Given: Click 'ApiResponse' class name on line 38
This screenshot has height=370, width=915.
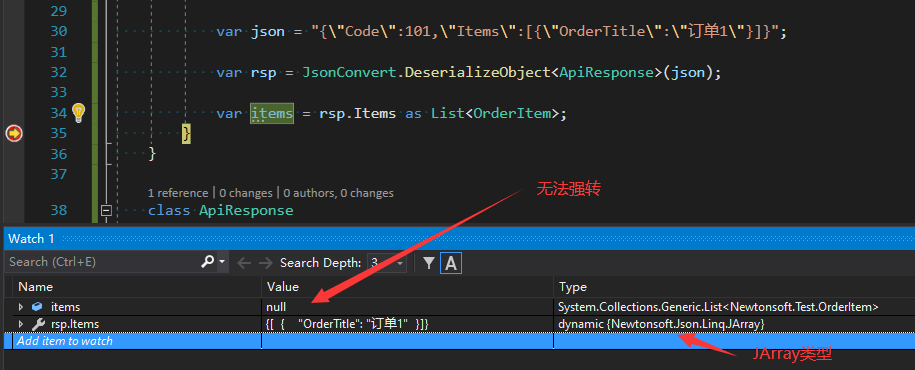Looking at the screenshot, I should click(x=246, y=210).
